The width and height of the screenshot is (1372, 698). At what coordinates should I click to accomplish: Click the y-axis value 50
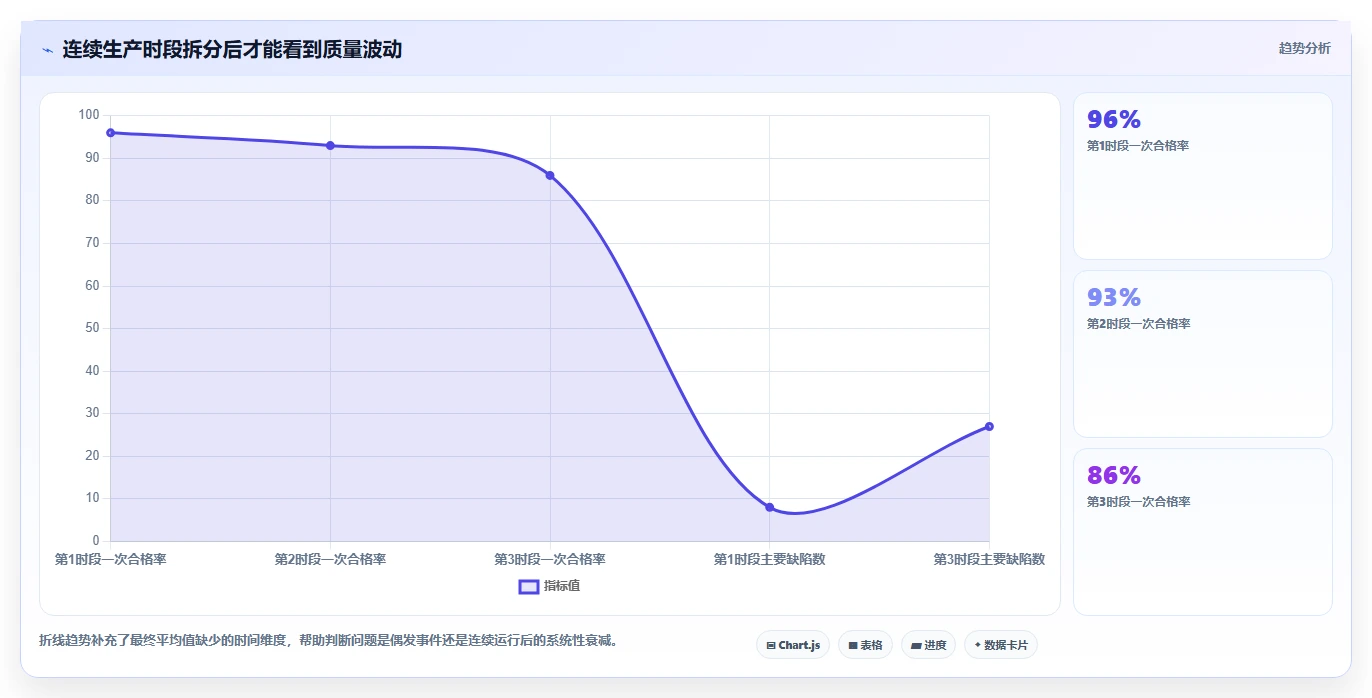92,328
